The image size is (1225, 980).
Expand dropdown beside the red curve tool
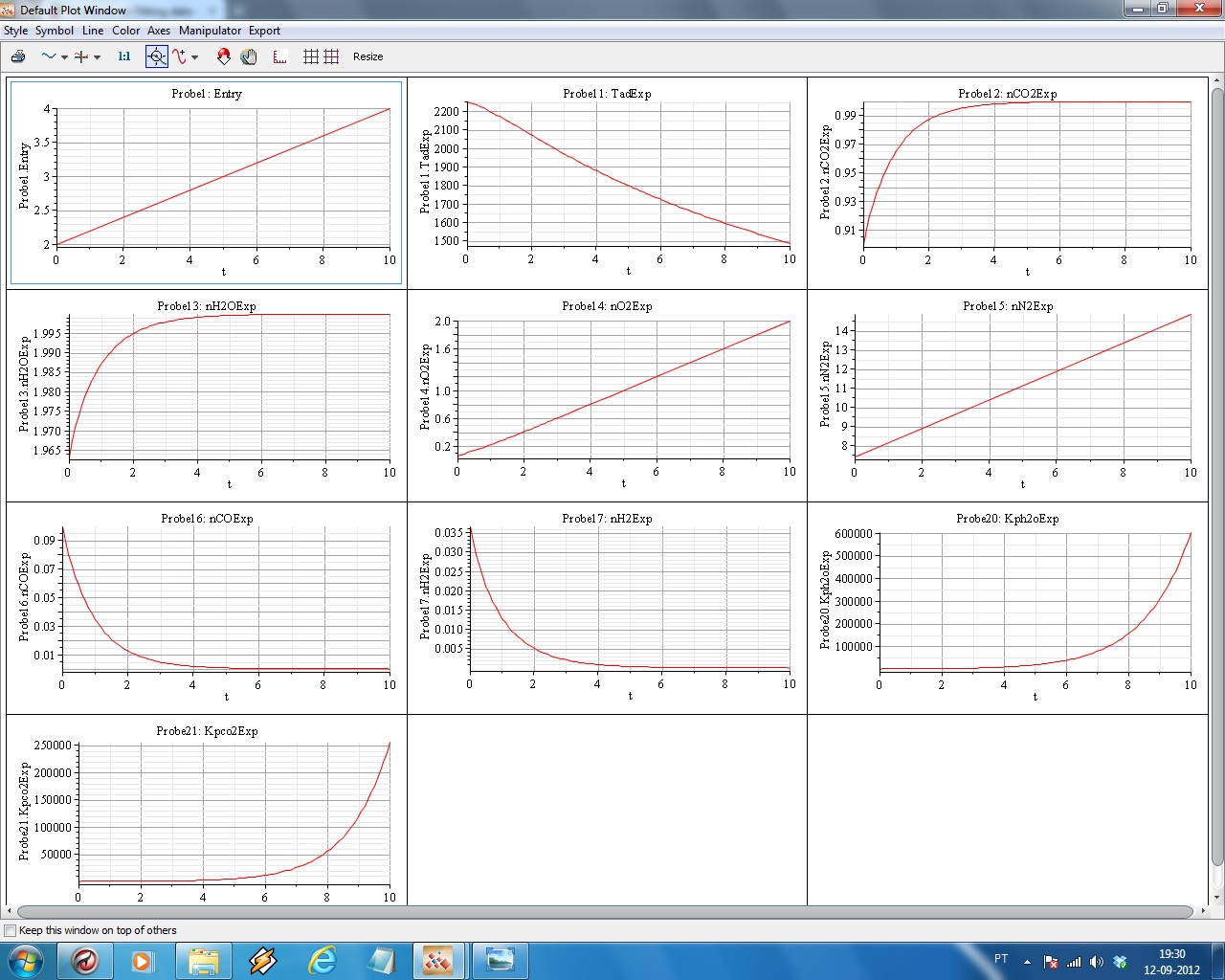pyautogui.click(x=195, y=57)
